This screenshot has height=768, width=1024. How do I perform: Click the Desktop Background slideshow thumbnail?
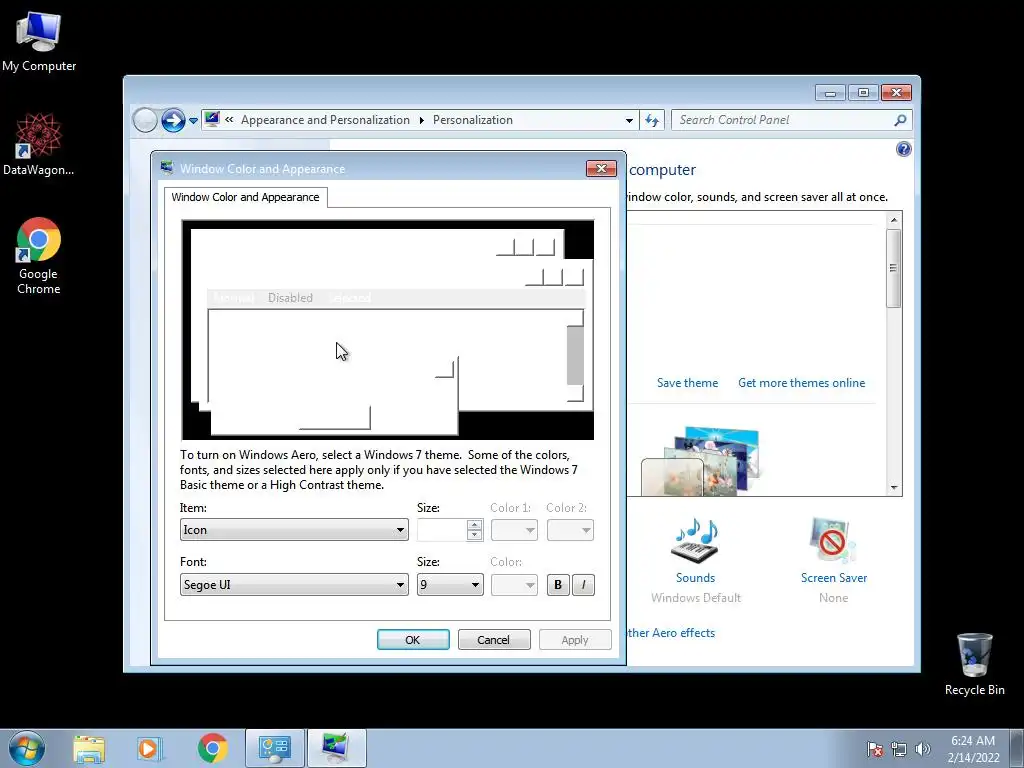(x=701, y=461)
